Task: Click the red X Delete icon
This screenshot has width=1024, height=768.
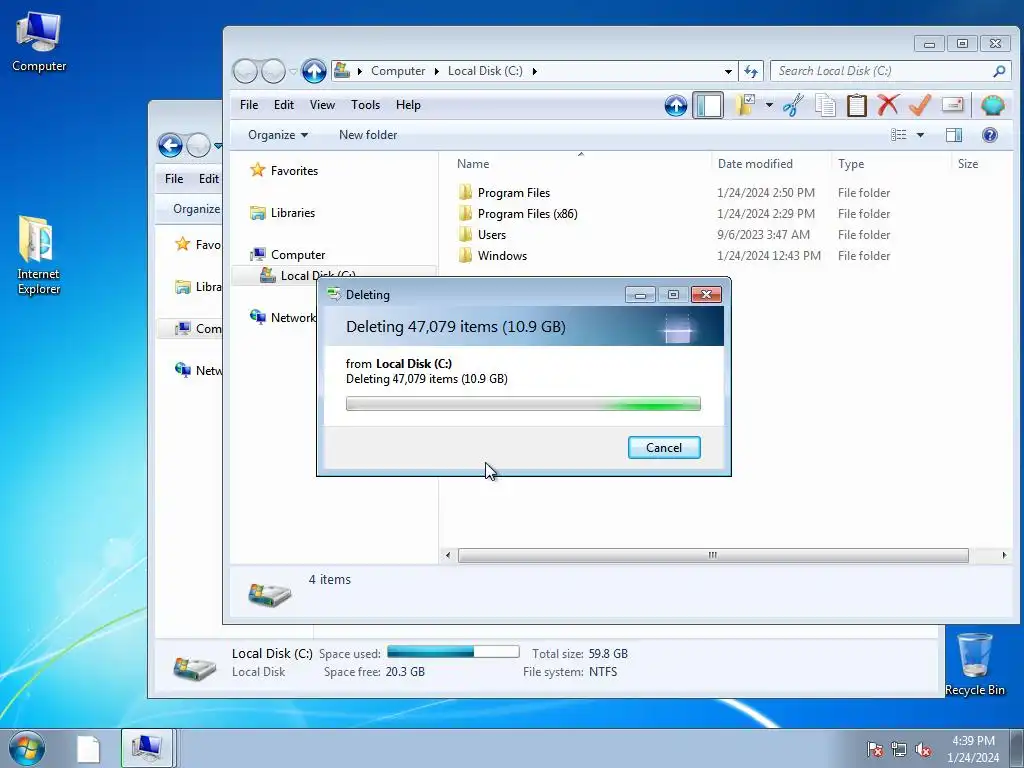Action: pyautogui.click(x=888, y=105)
